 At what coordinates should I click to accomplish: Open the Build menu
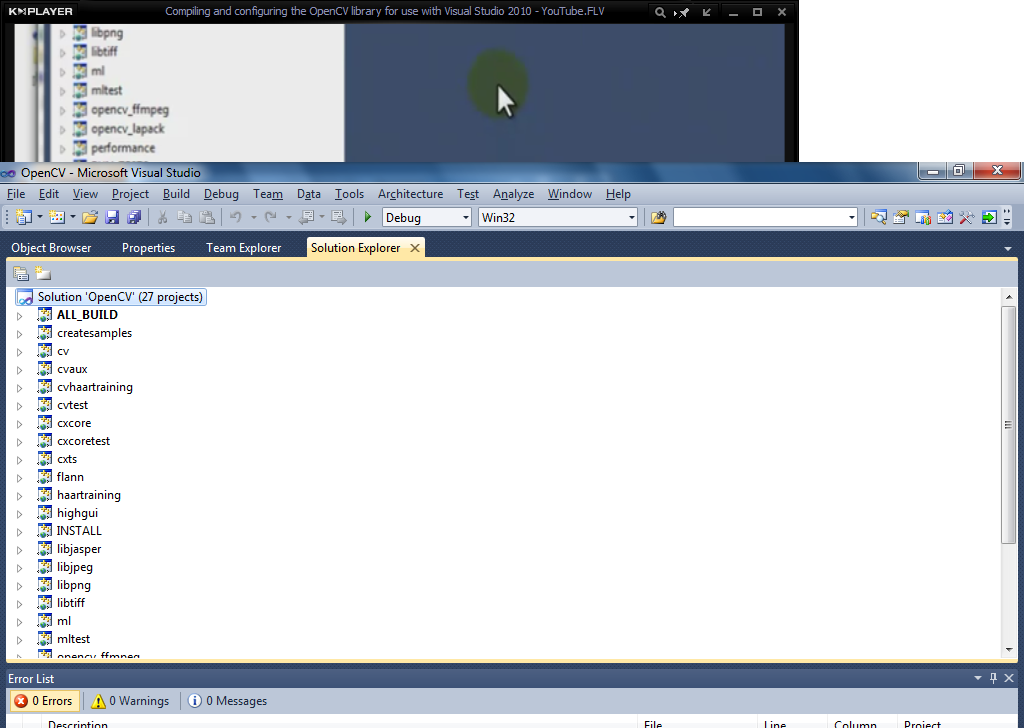pyautogui.click(x=176, y=194)
